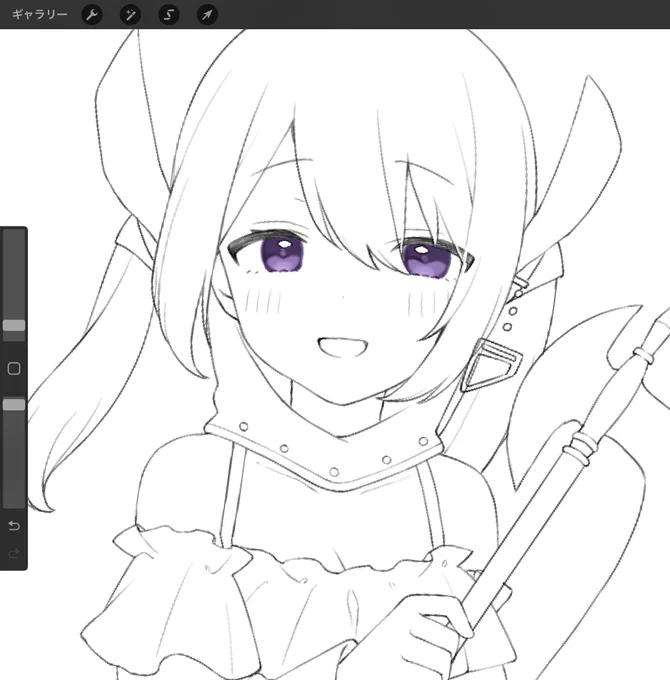670x680 pixels.
Task: Undo the last stroke with the undo arrow
Action: (x=14, y=526)
